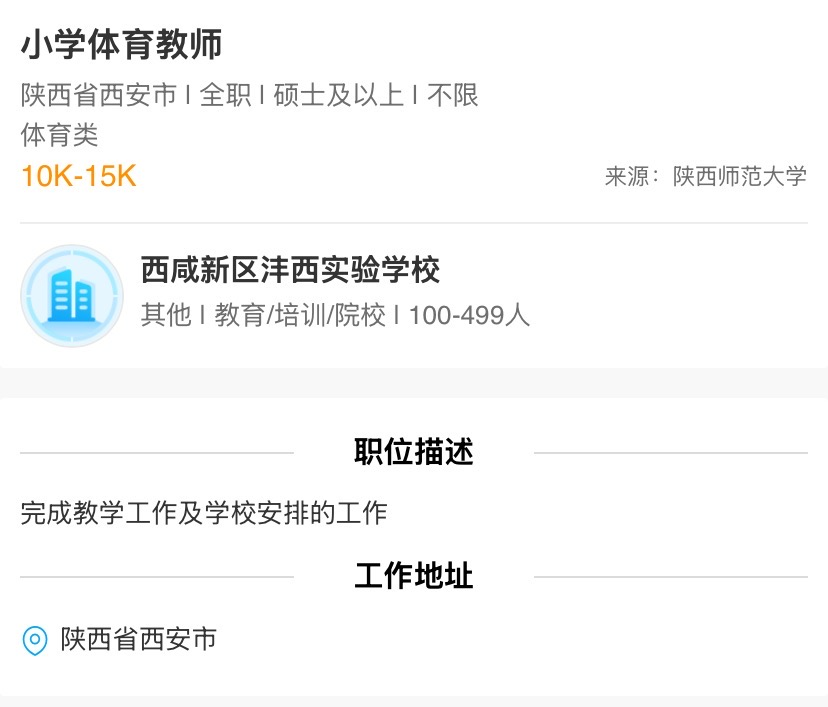Click the 100-499人 company size label
The image size is (828, 707).
coord(469,315)
